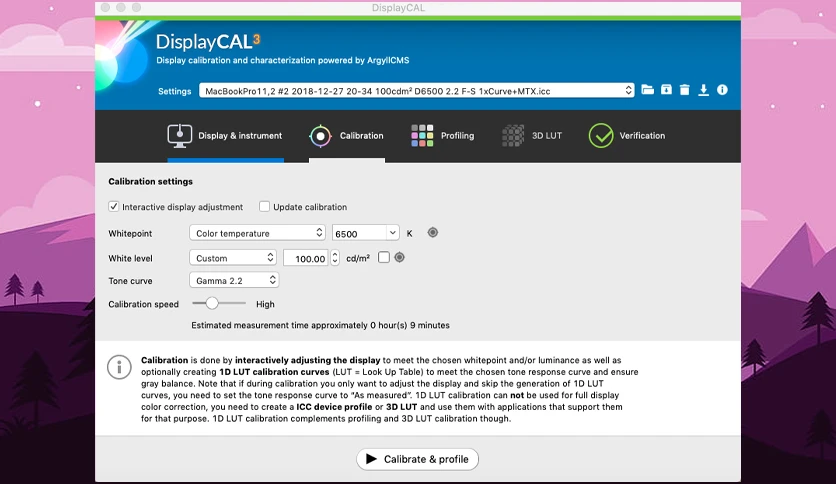
Task: Click the Calibration settings heading
Action: (x=150, y=182)
